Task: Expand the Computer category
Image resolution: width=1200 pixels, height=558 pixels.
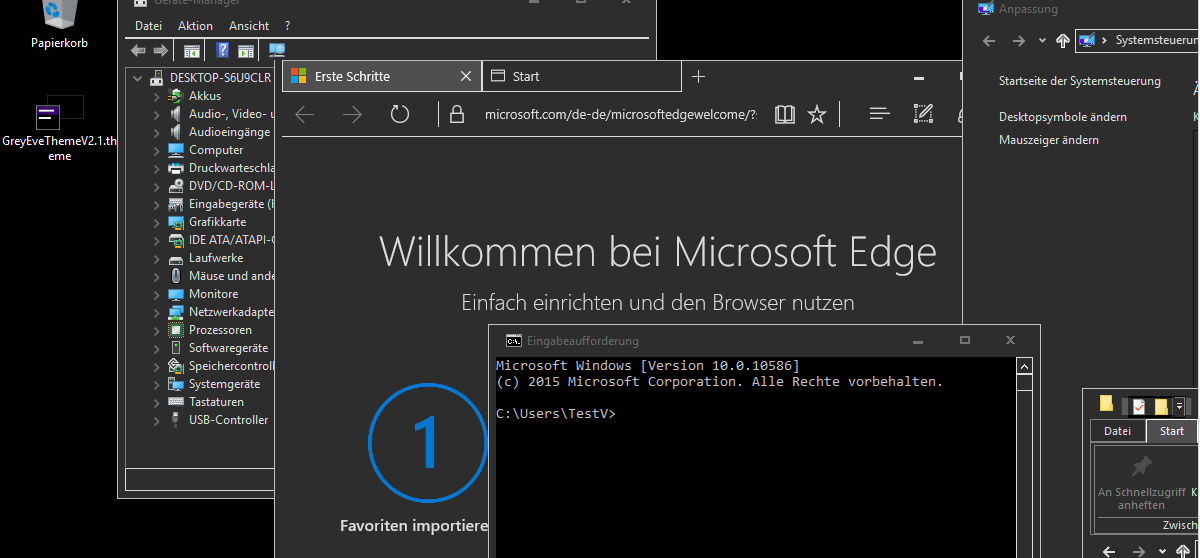Action: (156, 150)
